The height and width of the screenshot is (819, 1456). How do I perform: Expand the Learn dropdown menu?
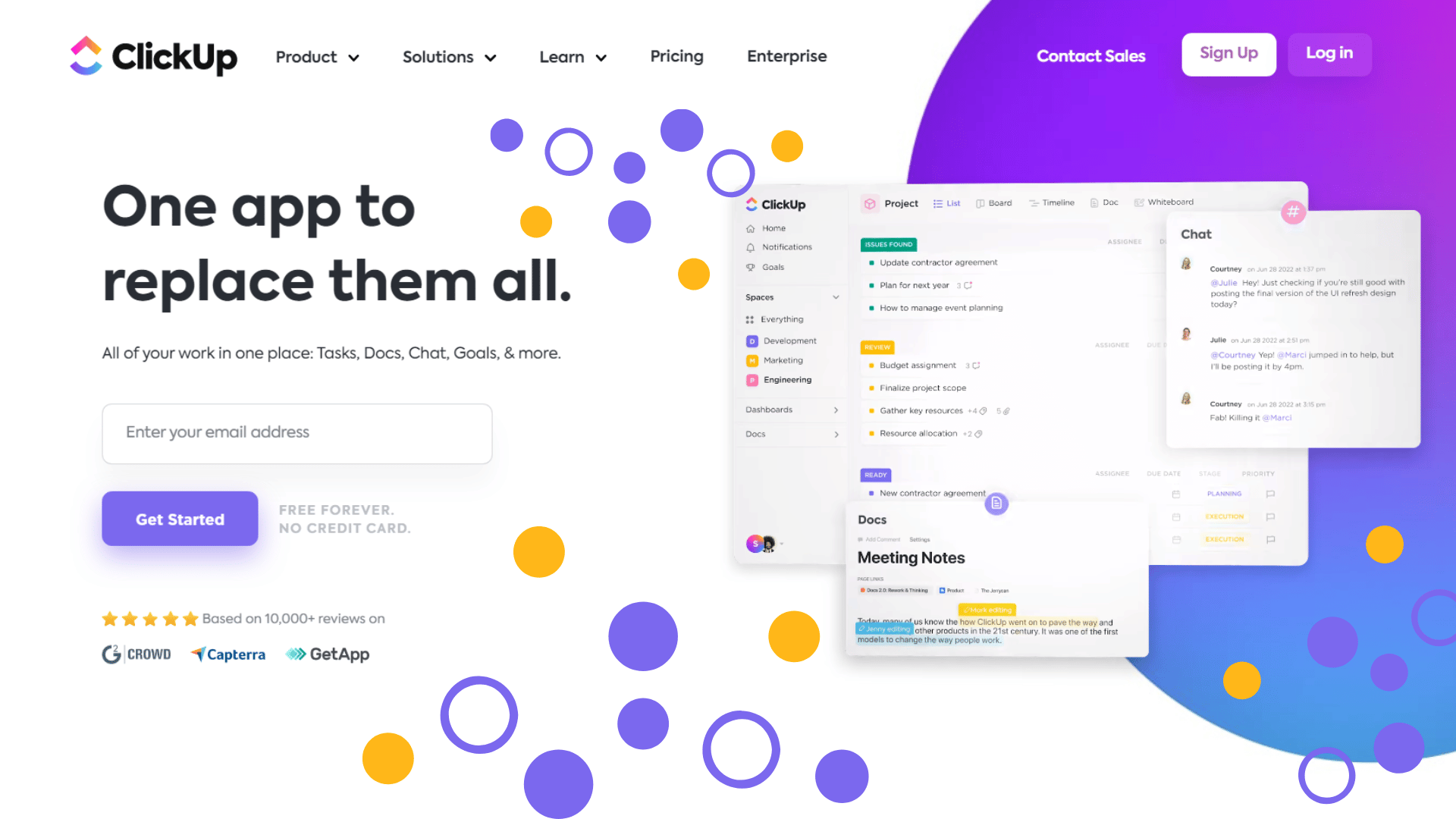573,56
